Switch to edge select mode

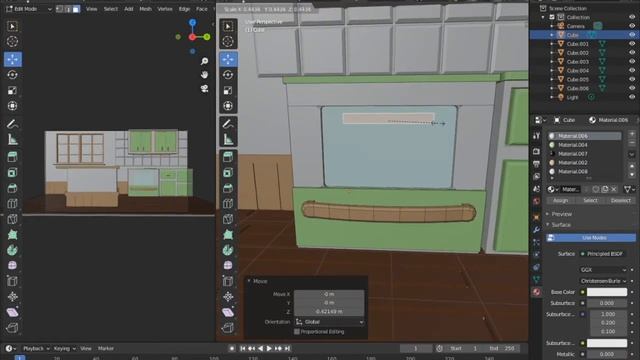click(68, 9)
